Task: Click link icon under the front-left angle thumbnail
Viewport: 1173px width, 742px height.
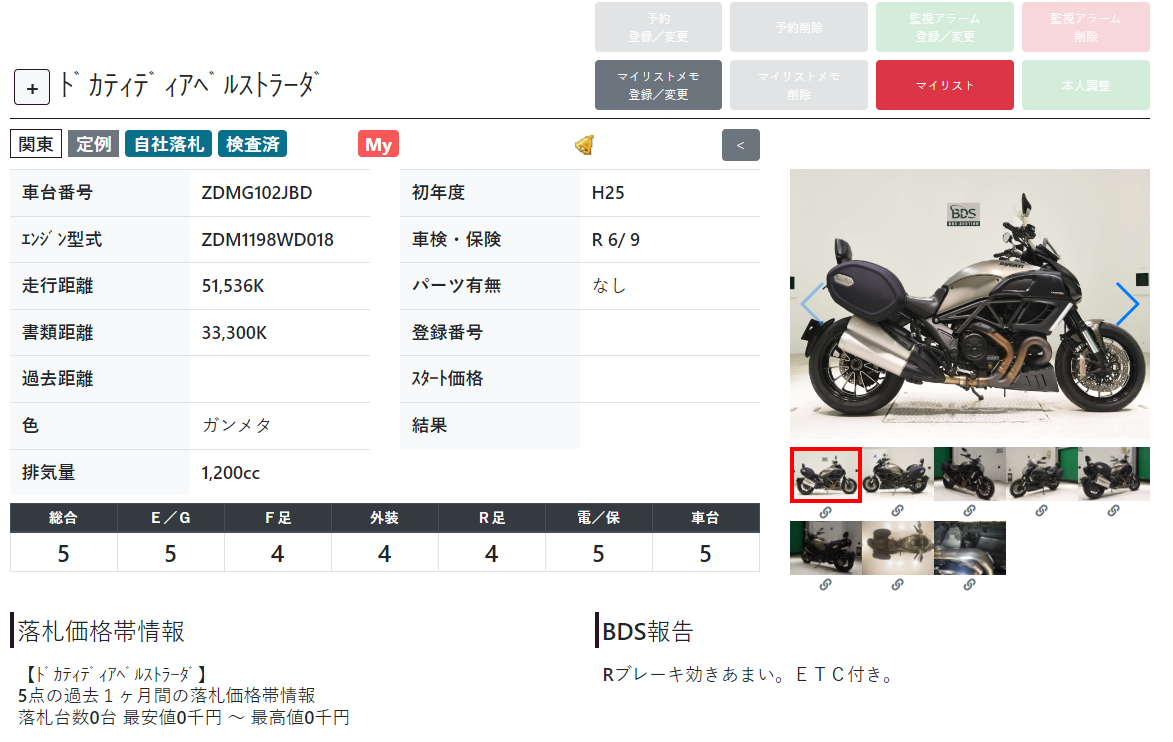Action: tap(1041, 511)
